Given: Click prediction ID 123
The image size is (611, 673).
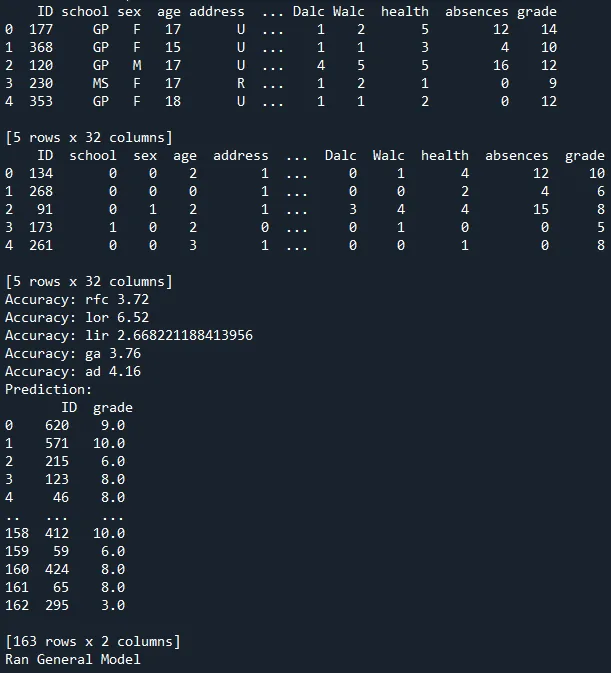Looking at the screenshot, I should point(57,479).
